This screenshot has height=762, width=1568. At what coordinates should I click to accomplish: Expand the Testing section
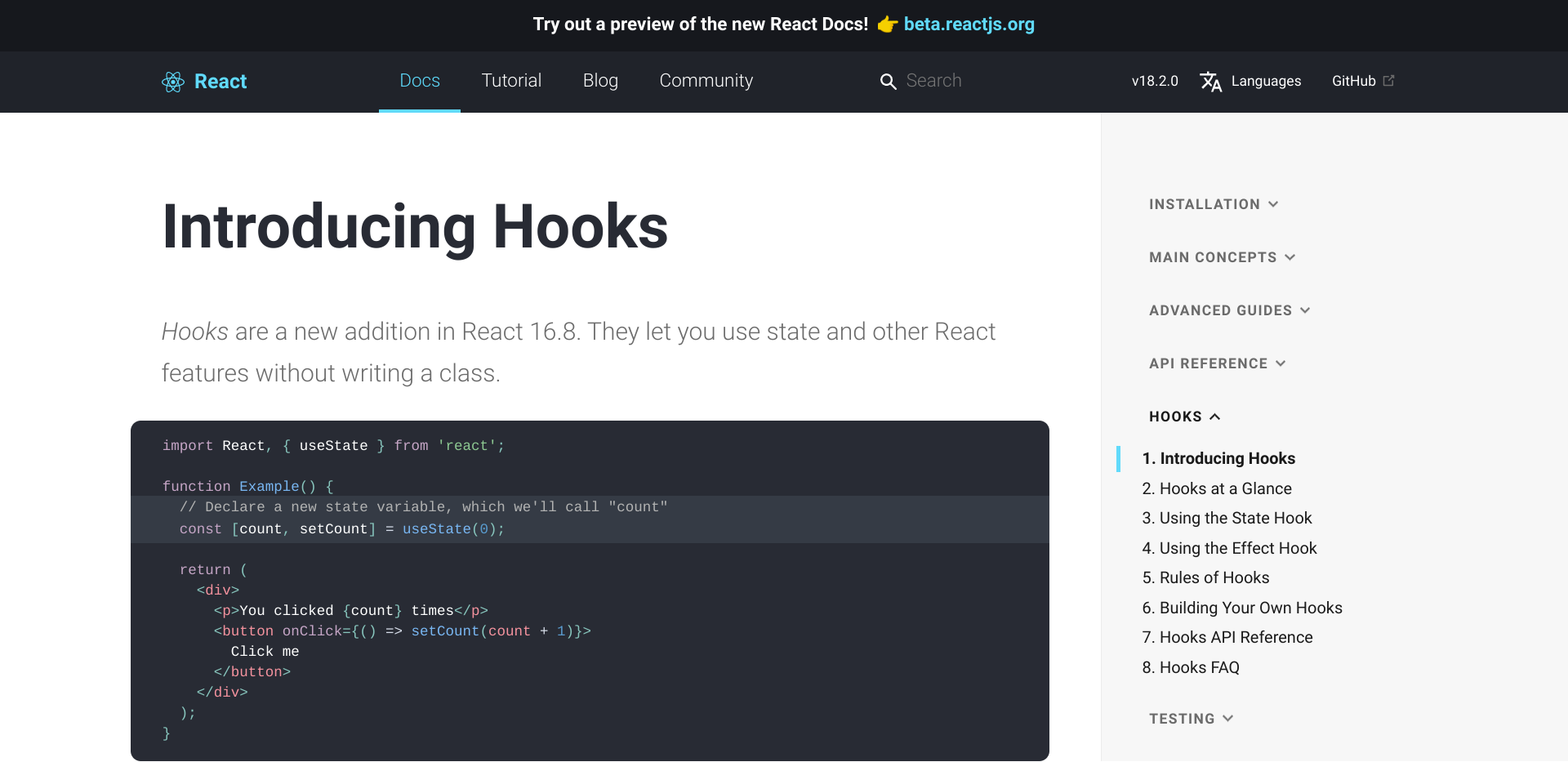click(1192, 719)
